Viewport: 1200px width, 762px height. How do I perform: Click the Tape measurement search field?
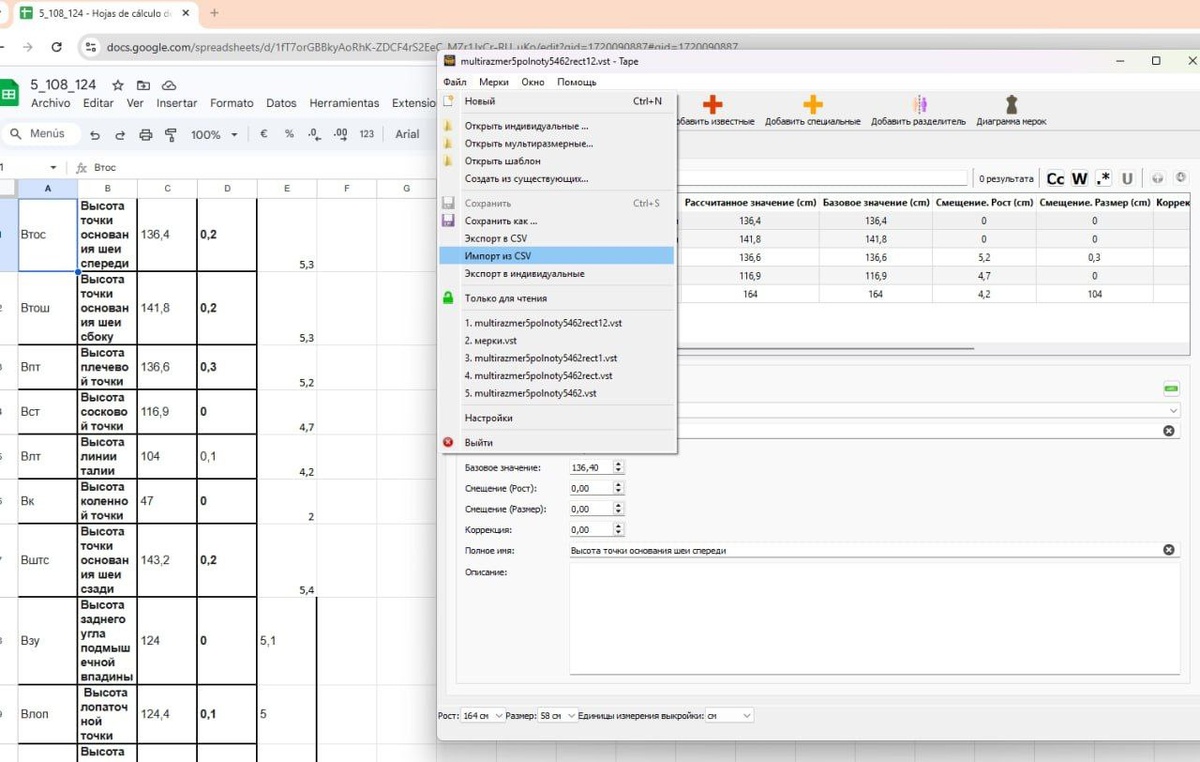(x=822, y=178)
